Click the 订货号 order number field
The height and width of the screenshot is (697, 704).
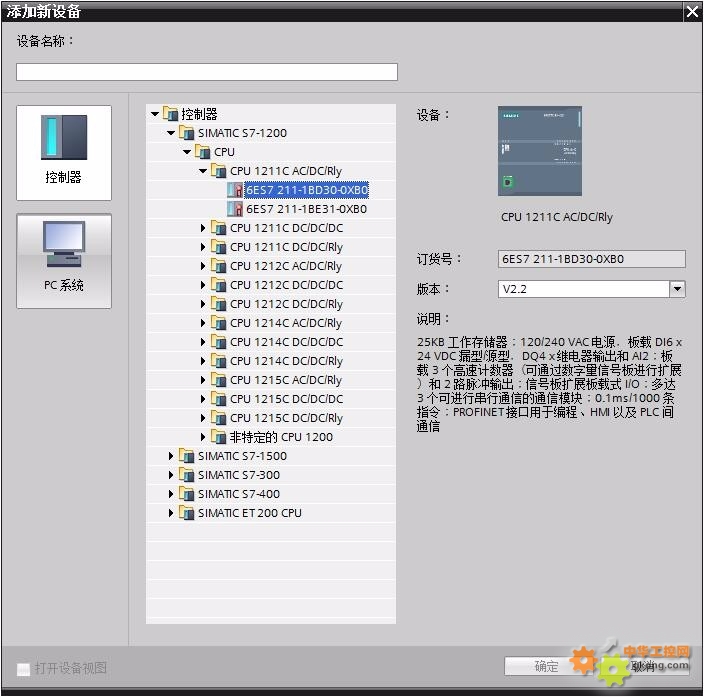coord(591,259)
